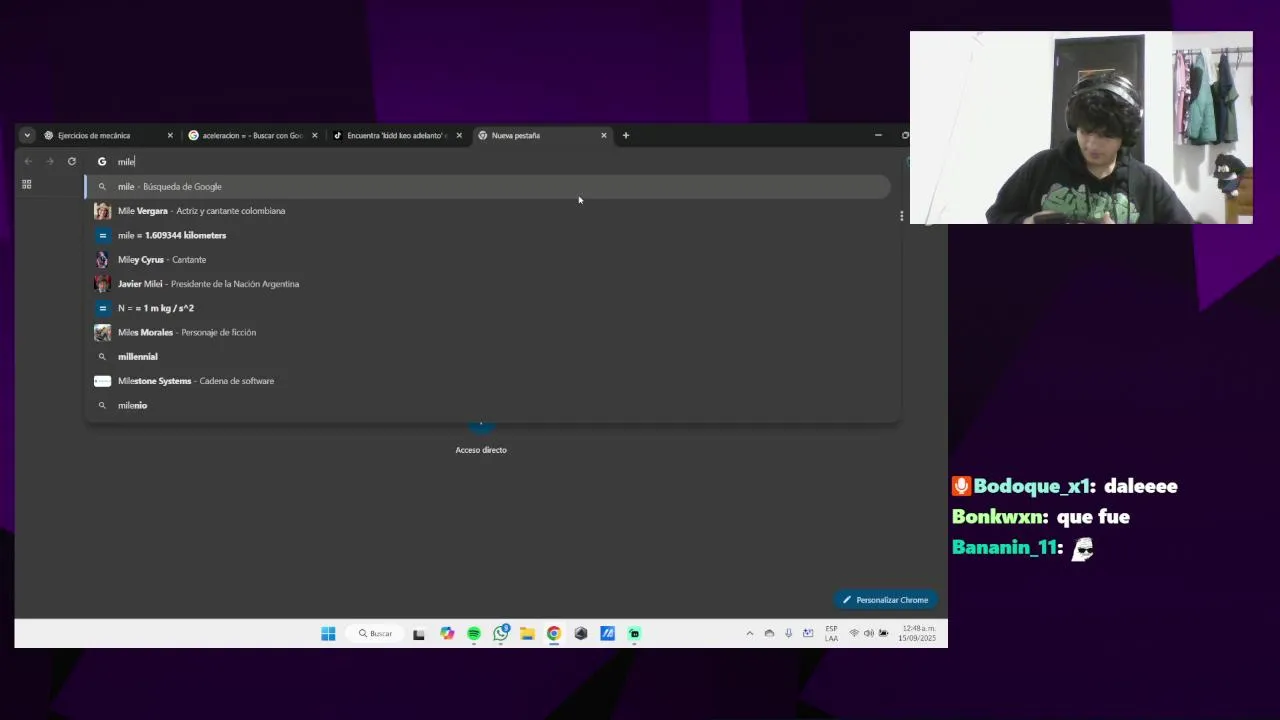The image size is (1280, 720).
Task: Select the millennial suggestion
Action: [488, 356]
